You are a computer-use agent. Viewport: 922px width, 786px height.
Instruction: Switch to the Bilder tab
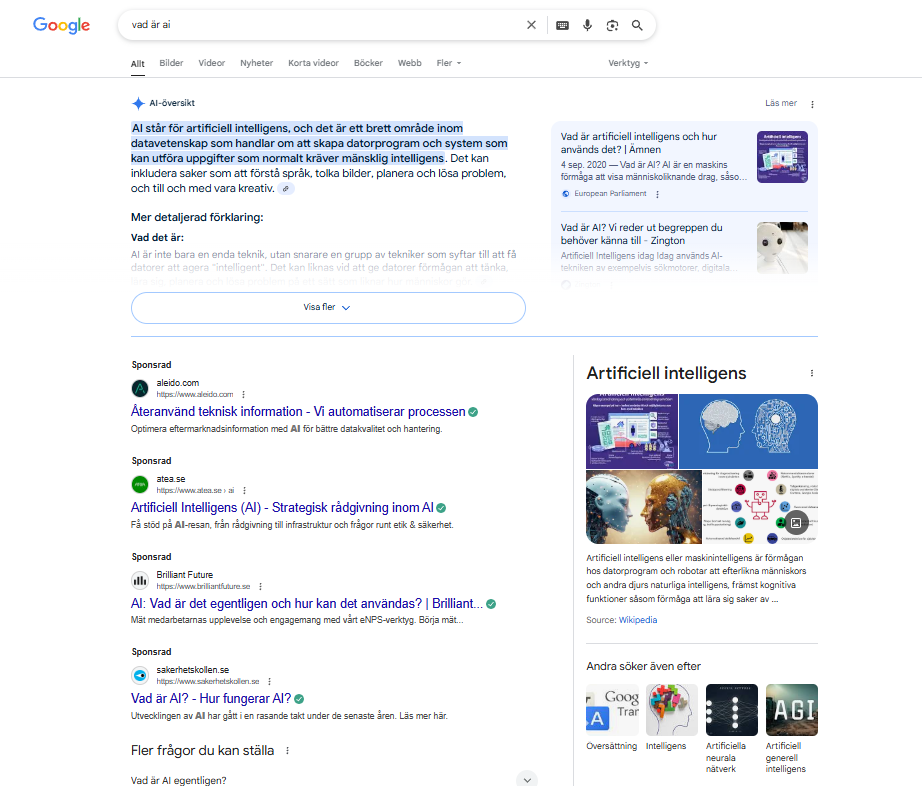171,63
